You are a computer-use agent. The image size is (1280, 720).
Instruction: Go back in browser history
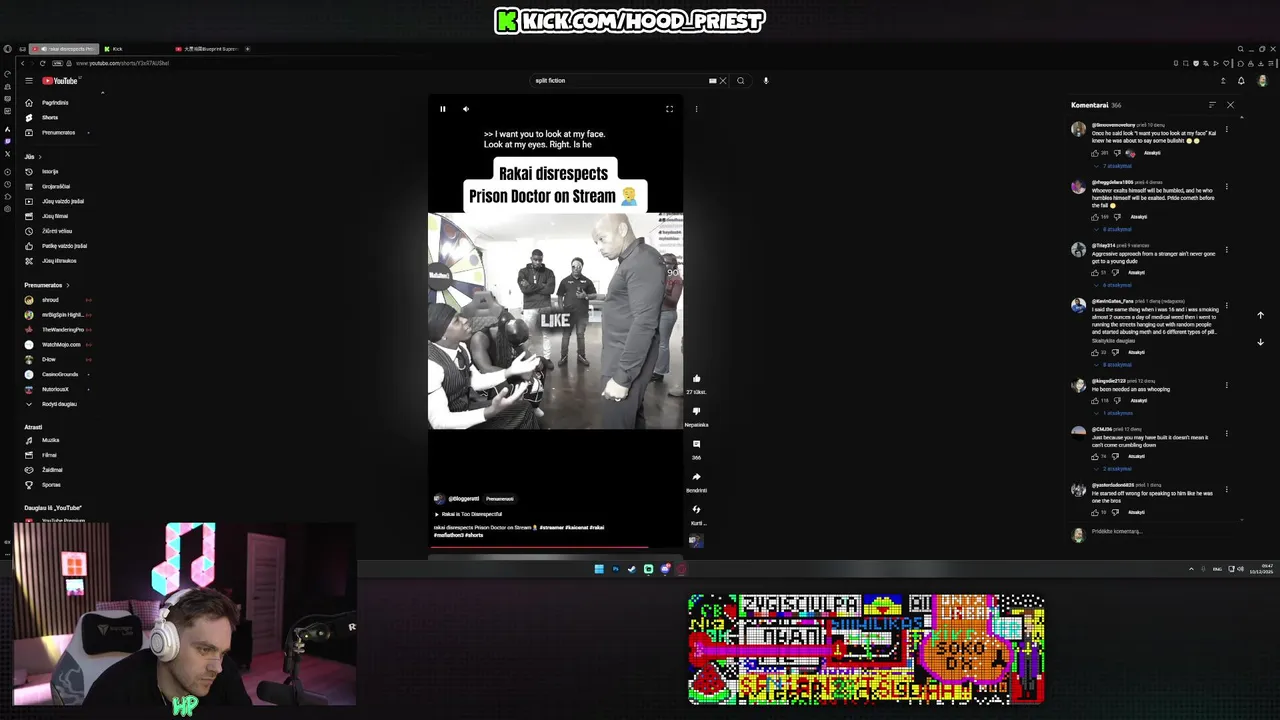point(22,63)
